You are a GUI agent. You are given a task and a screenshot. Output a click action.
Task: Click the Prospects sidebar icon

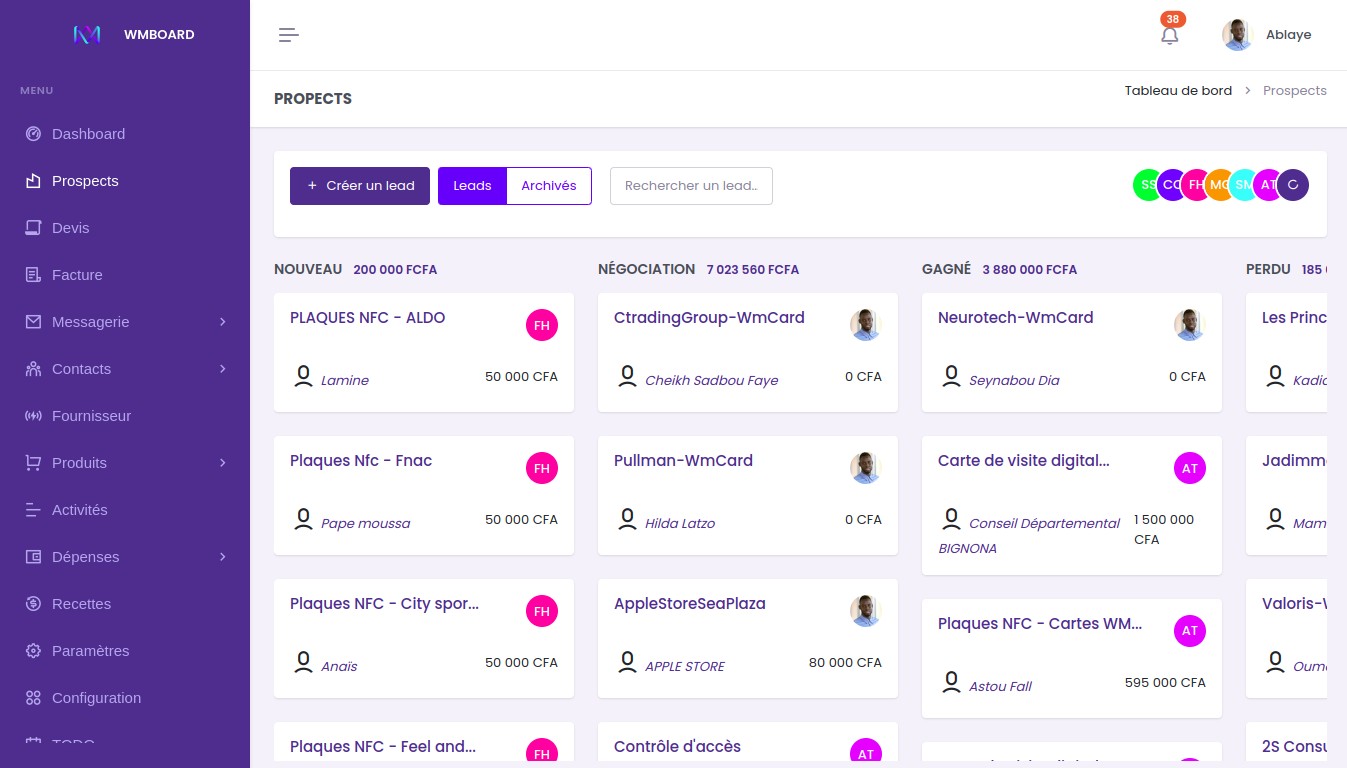pos(33,181)
